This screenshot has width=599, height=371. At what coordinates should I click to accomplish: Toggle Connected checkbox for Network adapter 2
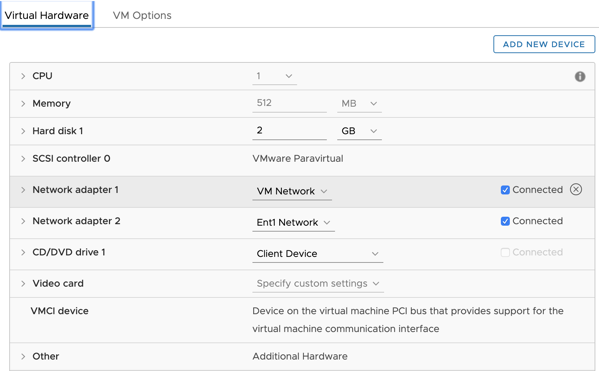click(505, 221)
